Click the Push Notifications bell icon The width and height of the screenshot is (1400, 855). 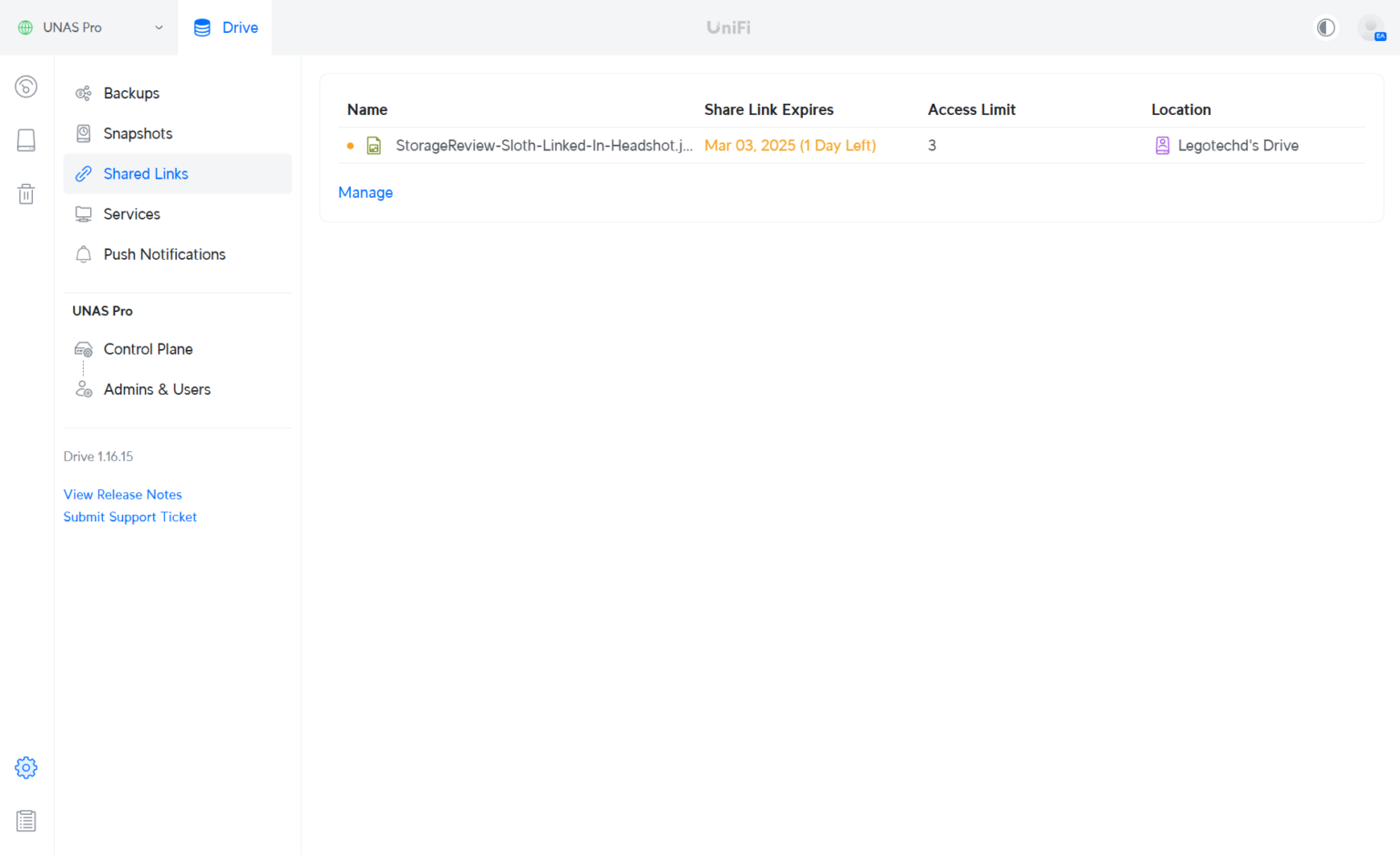coord(83,254)
